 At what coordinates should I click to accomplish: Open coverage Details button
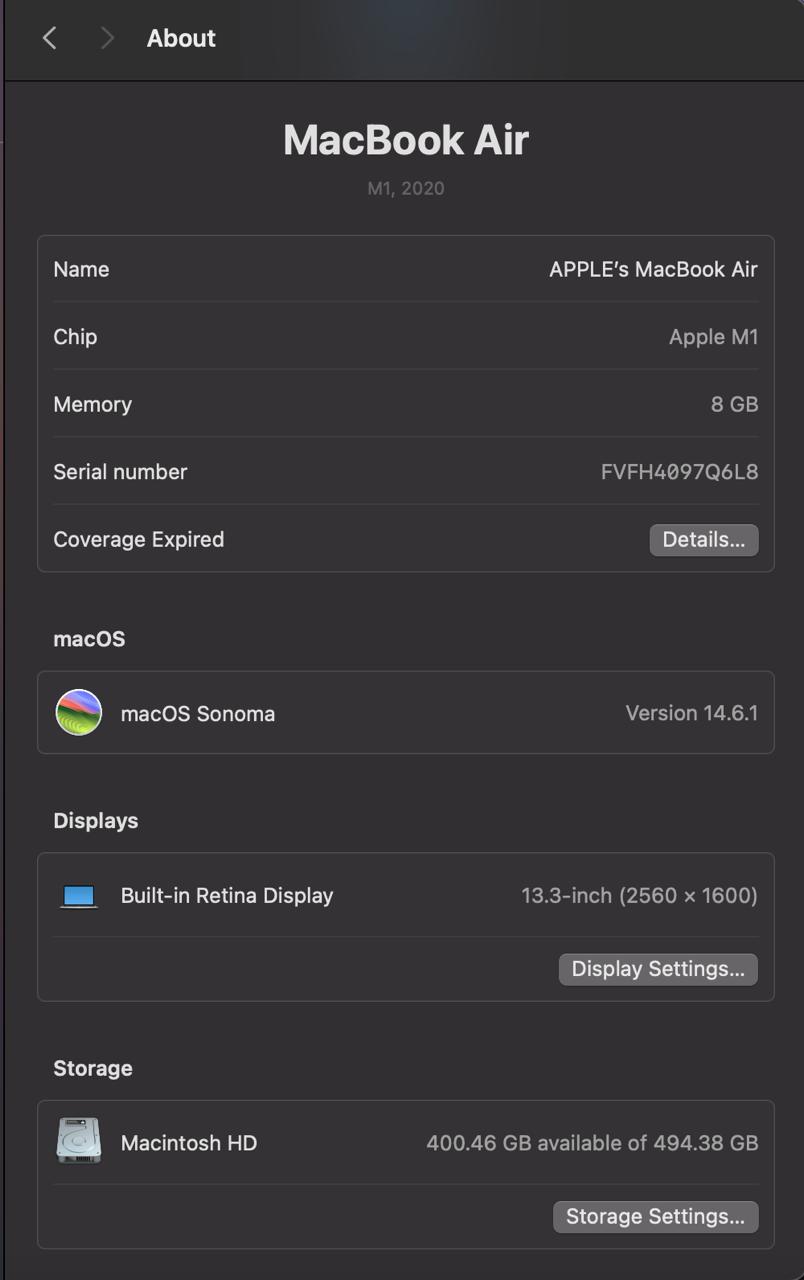704,540
